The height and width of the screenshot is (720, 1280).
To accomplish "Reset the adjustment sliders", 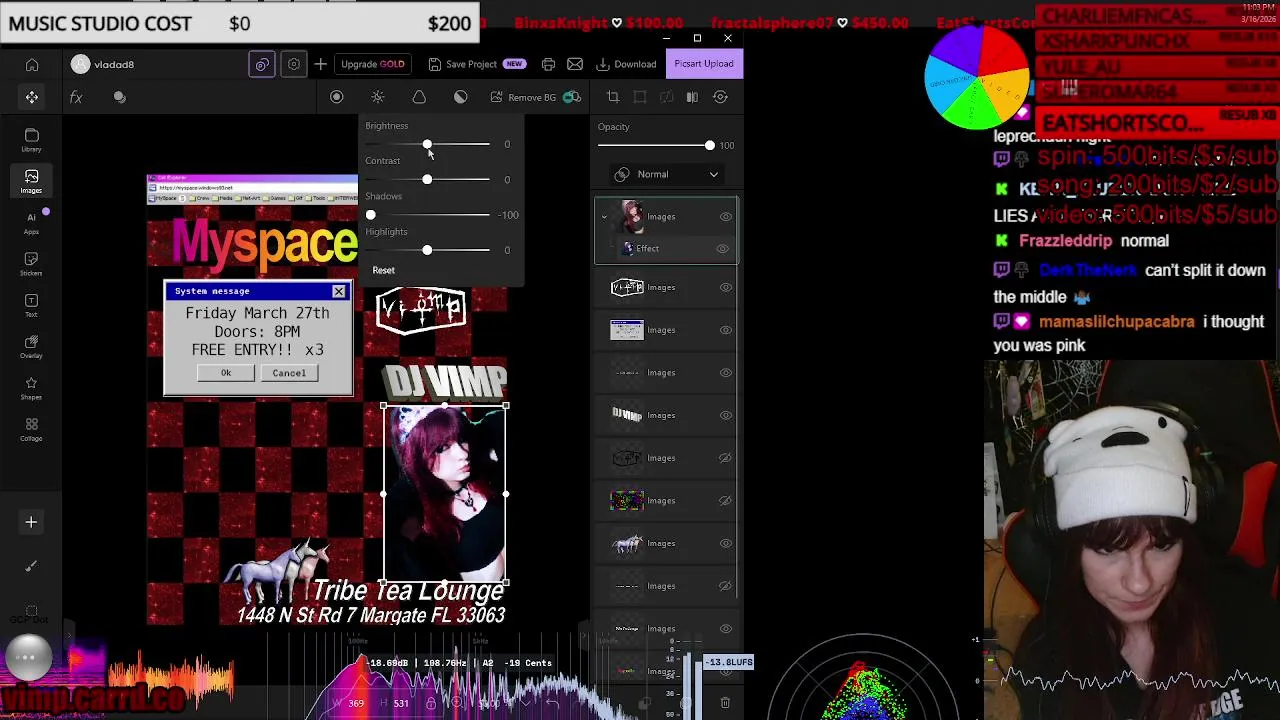I will click(384, 270).
